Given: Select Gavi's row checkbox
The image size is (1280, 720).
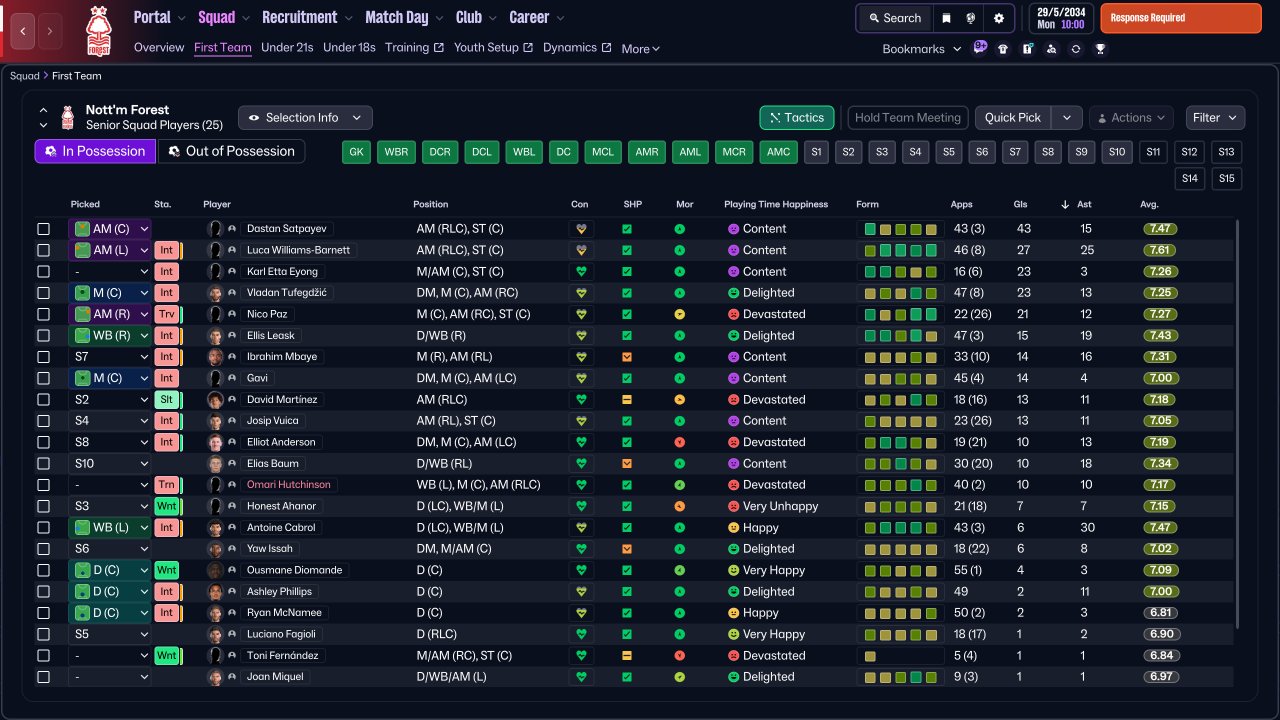Looking at the screenshot, I should click(x=43, y=378).
